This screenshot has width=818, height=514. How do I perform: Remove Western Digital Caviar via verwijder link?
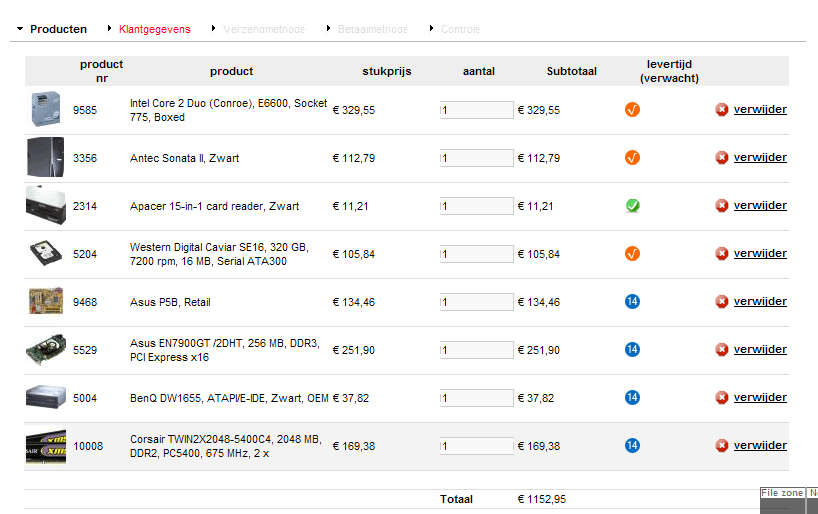click(760, 254)
